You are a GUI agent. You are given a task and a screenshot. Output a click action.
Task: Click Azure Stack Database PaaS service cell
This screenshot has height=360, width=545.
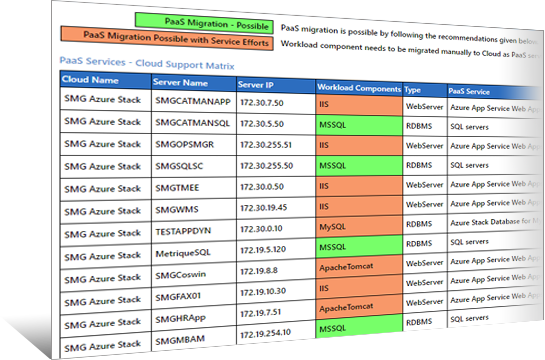(x=494, y=221)
